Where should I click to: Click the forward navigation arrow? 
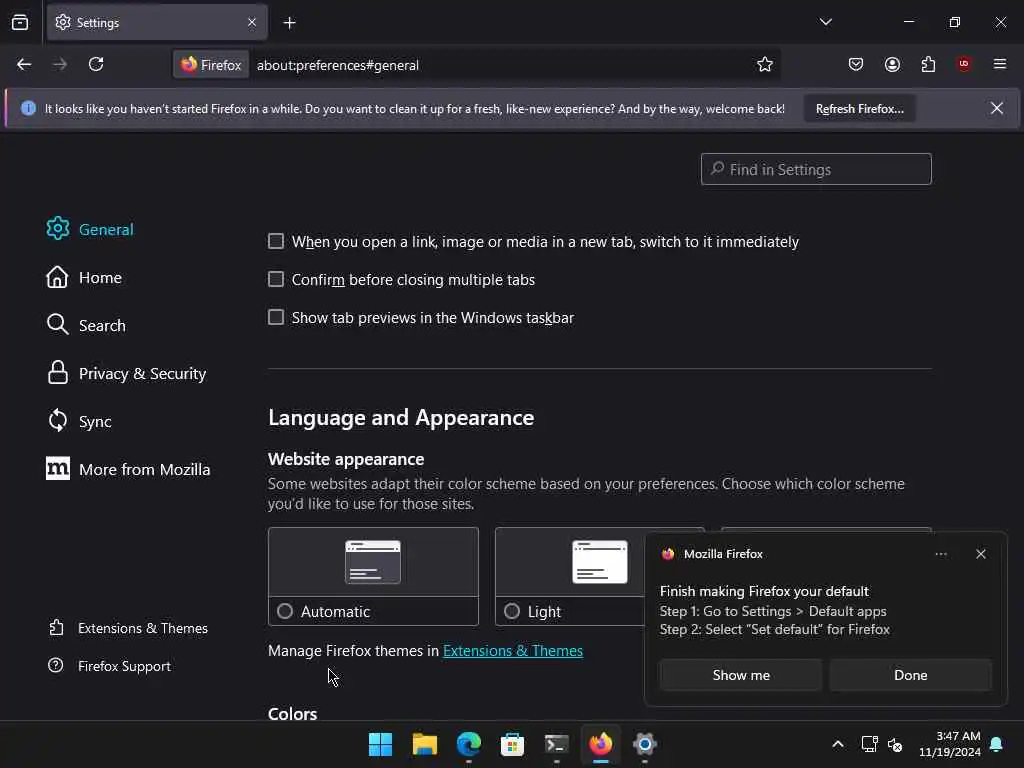point(60,64)
